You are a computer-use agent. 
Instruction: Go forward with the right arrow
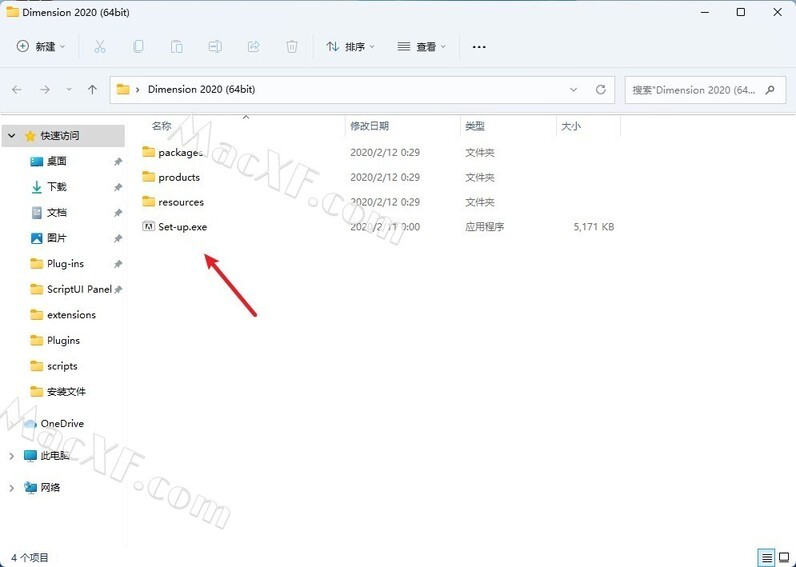click(45, 90)
